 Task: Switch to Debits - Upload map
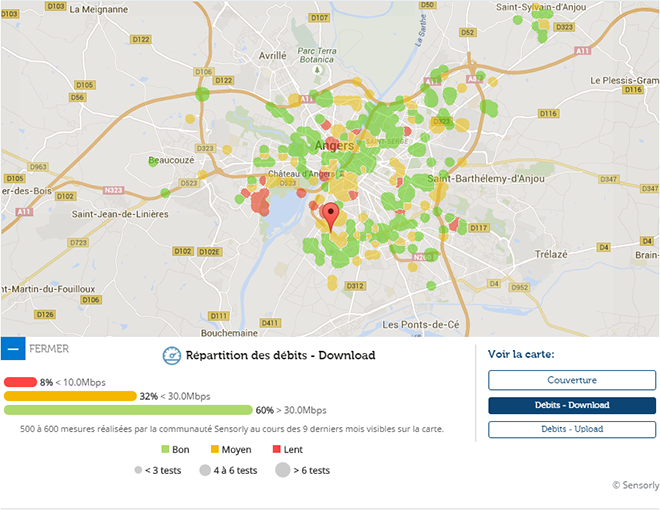tap(572, 429)
